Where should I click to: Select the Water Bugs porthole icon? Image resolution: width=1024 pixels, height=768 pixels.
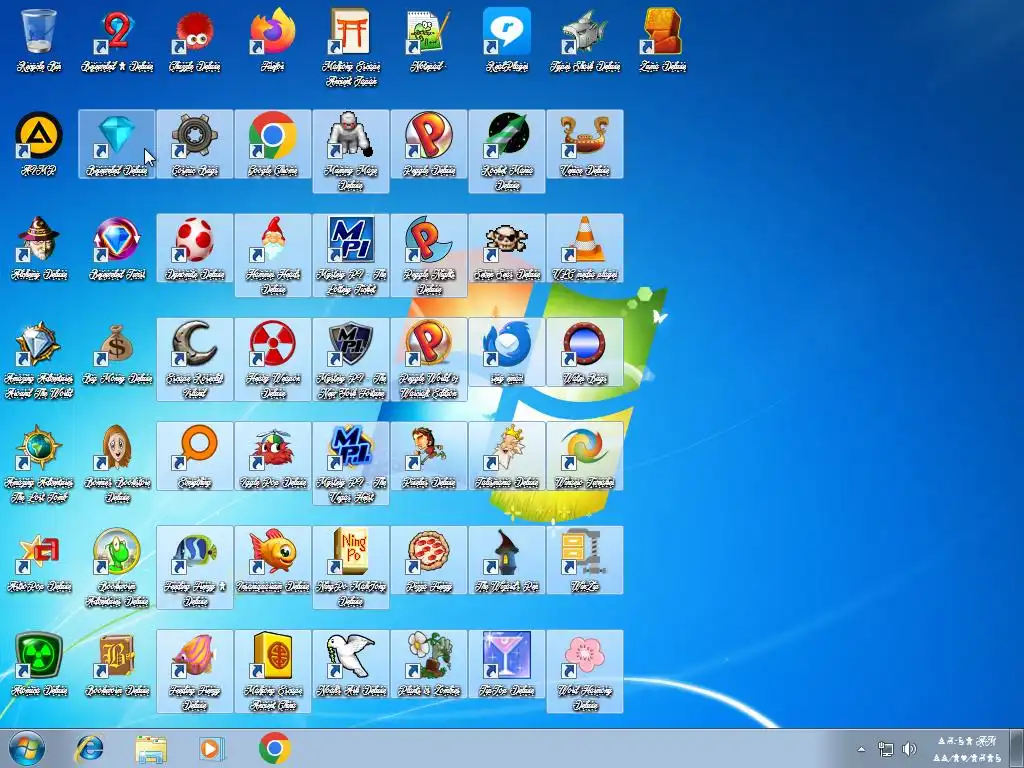click(x=584, y=353)
